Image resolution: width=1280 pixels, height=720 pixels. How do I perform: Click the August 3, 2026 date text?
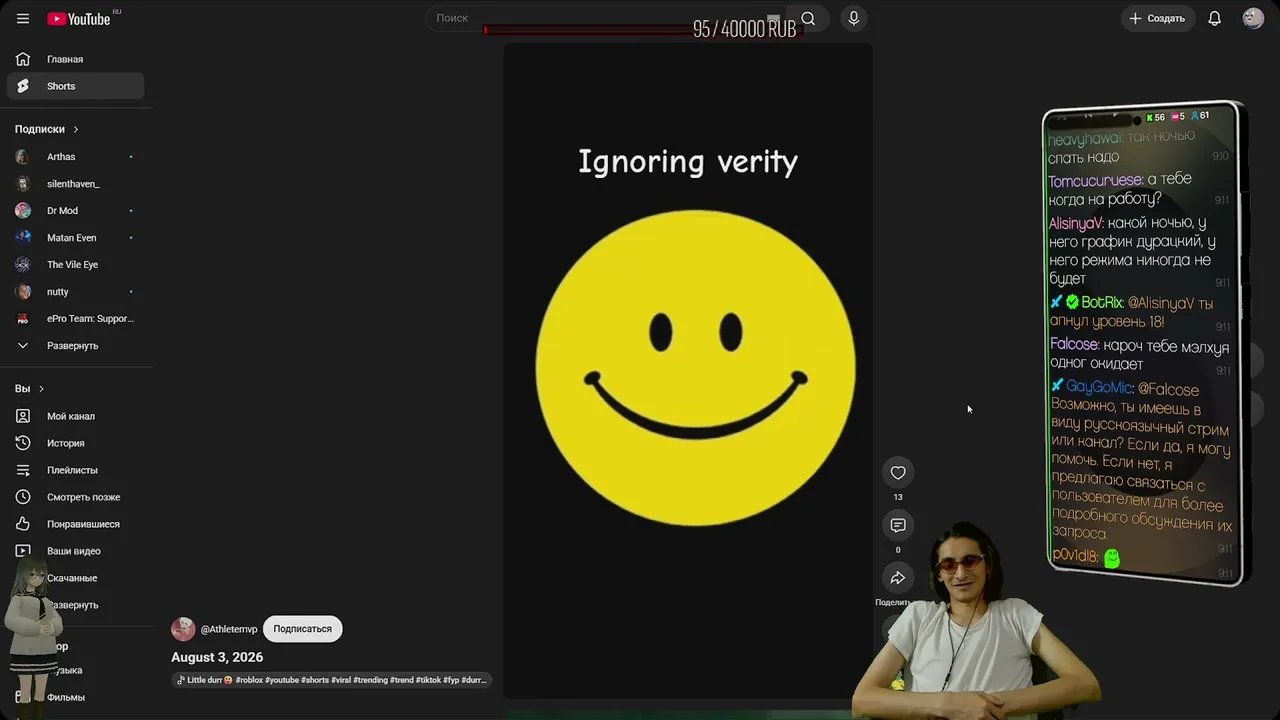[217, 657]
